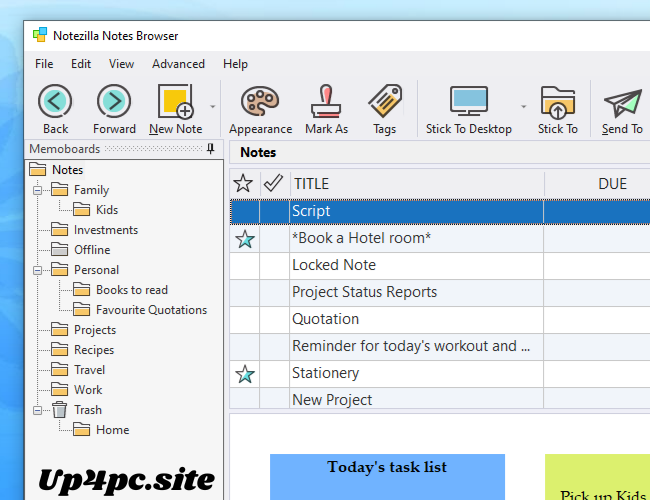
Task: Select the Kids memoboard
Action: click(x=107, y=209)
